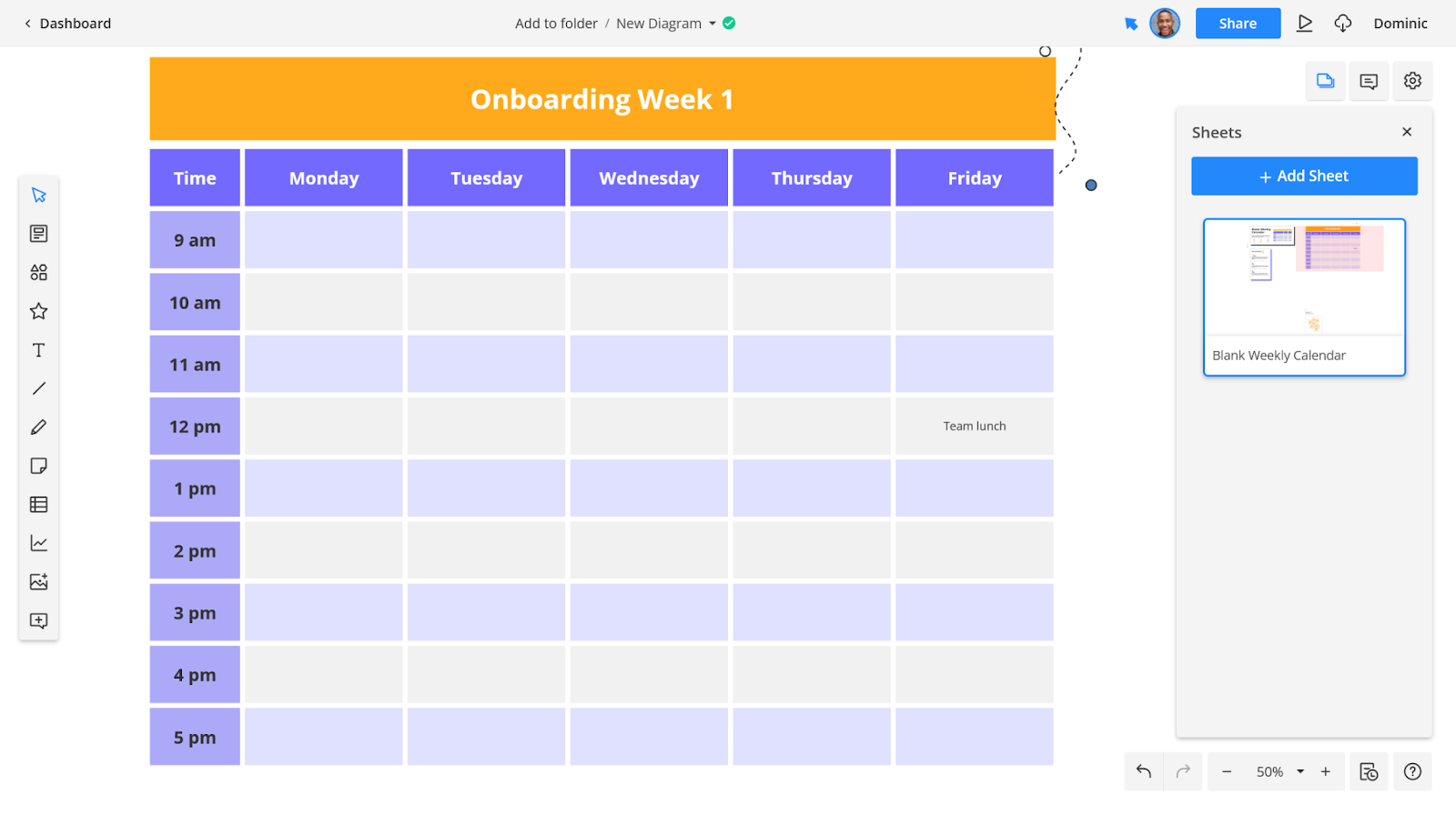The width and height of the screenshot is (1456, 815).
Task: Open the diagram settings gear
Action: tap(1412, 81)
